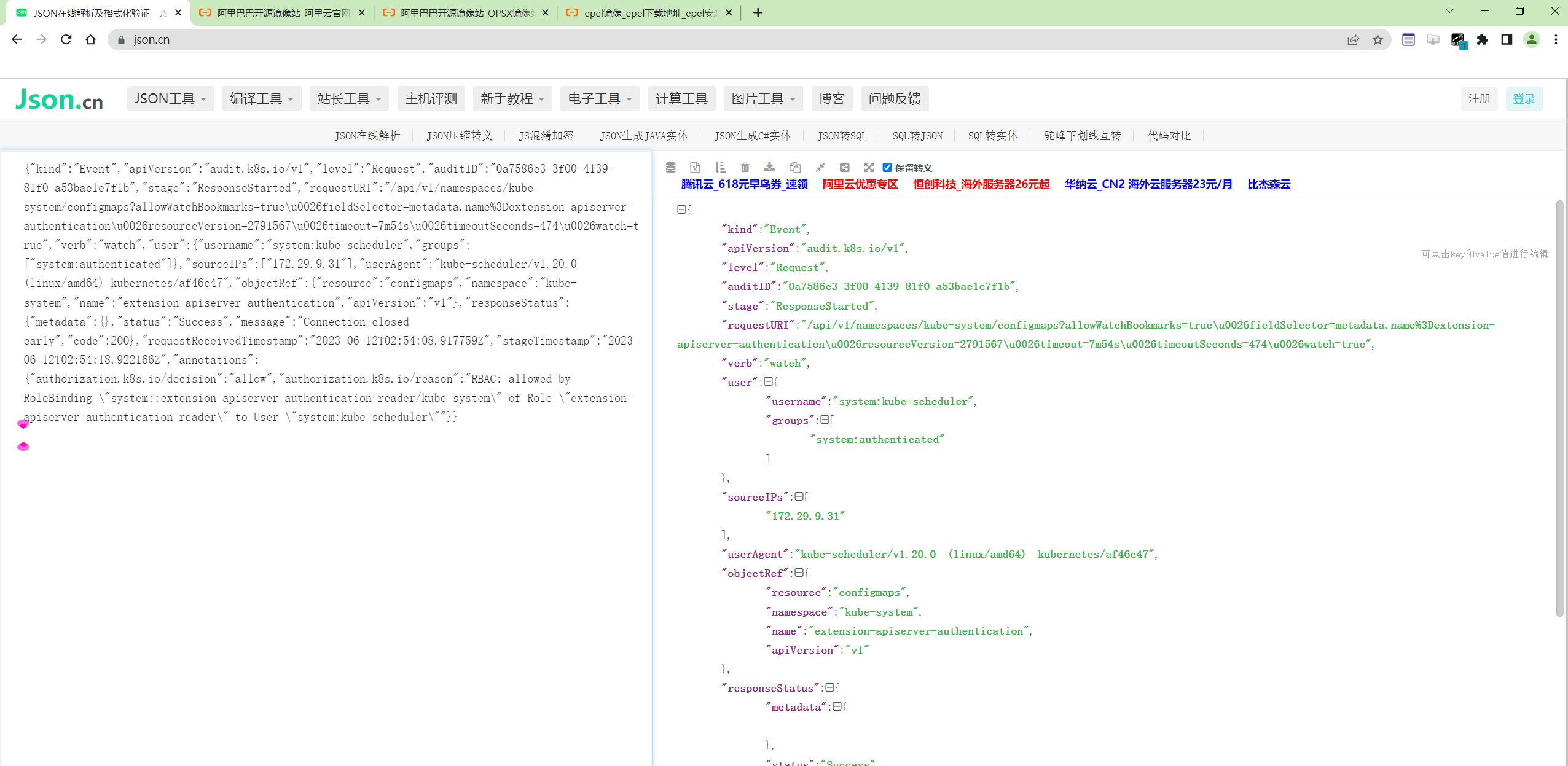This screenshot has width=1568, height=766.
Task: Bookmark this page with the star icon
Action: pos(1378,39)
